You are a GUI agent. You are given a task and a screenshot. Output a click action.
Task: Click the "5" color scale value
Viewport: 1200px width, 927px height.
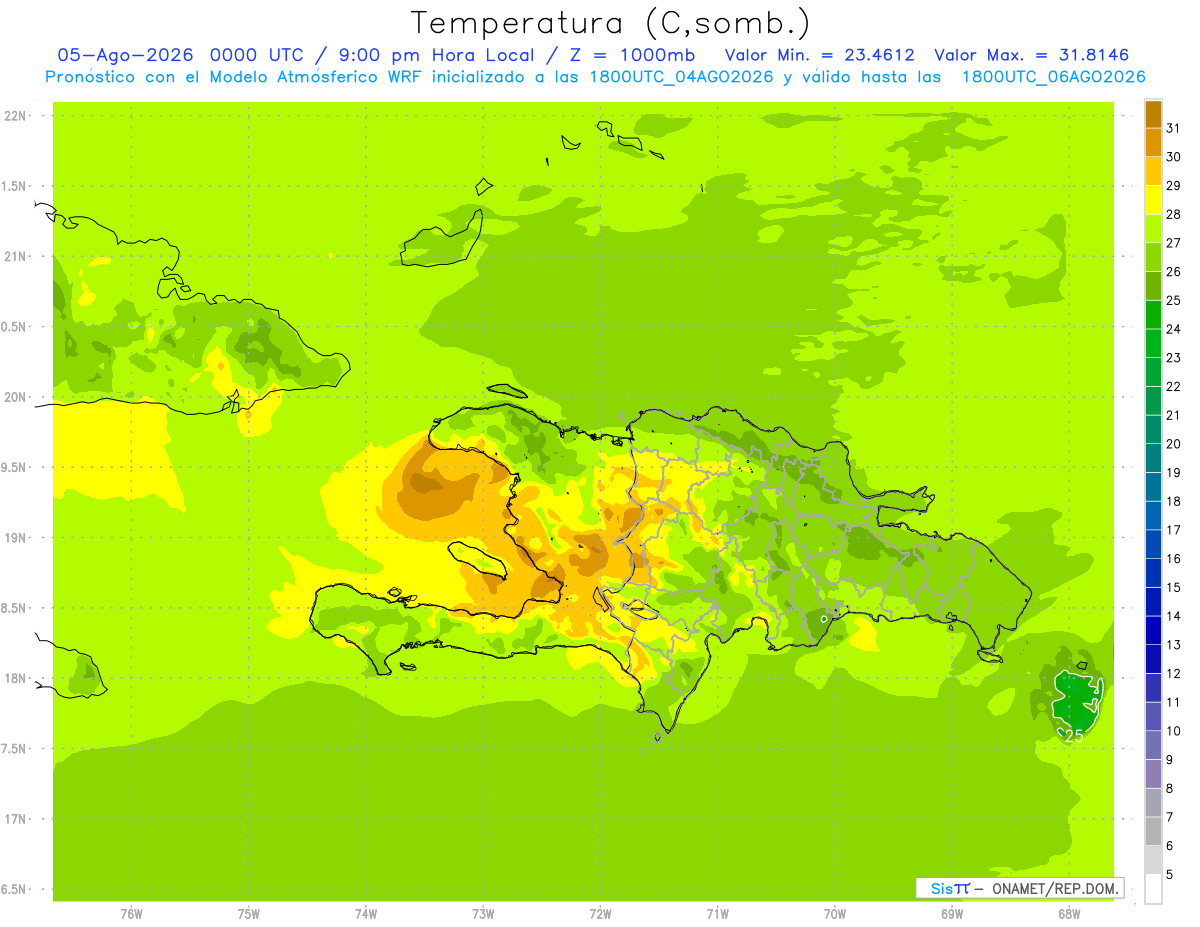coord(1170,874)
